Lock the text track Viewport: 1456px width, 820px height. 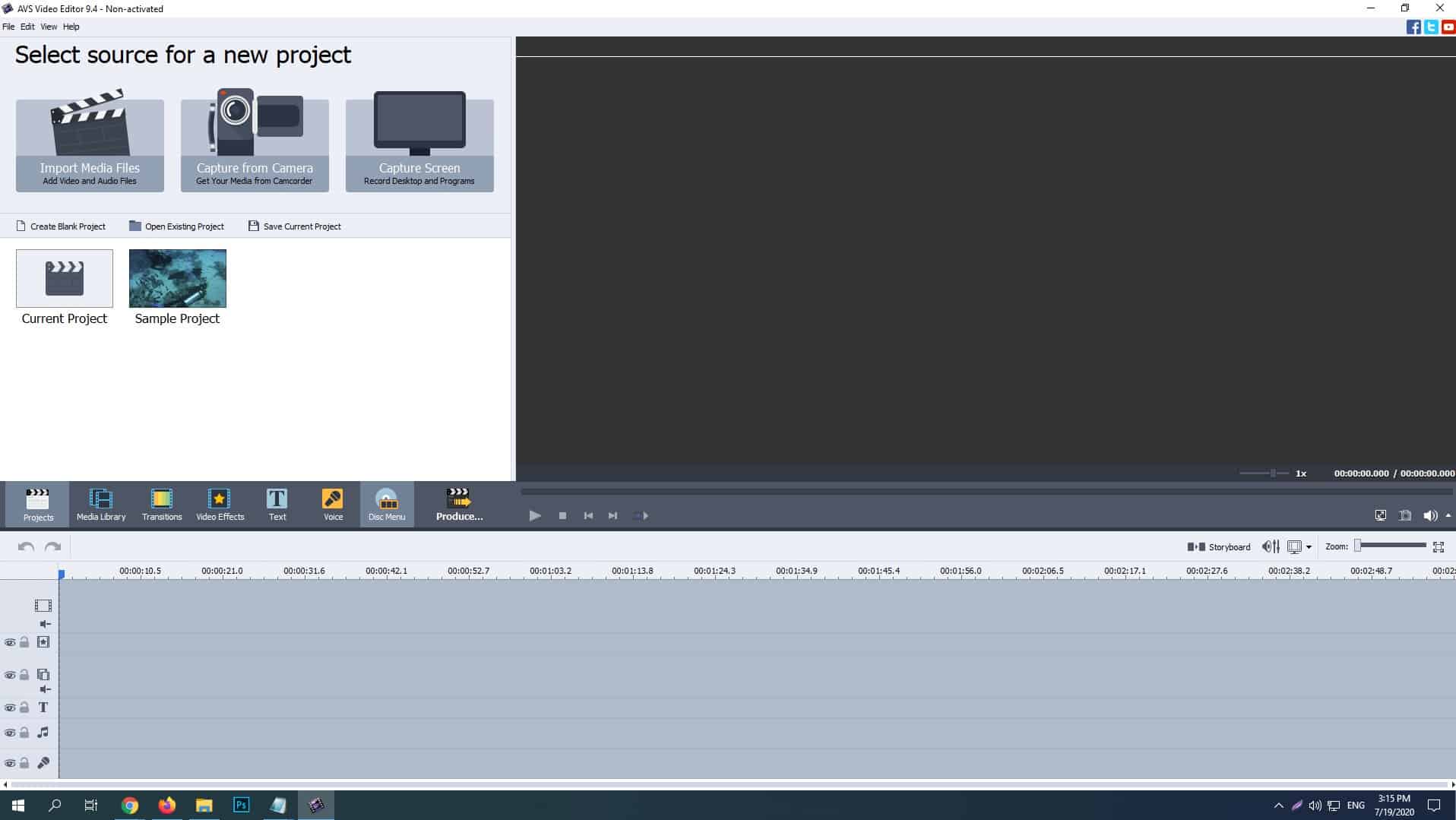(24, 708)
